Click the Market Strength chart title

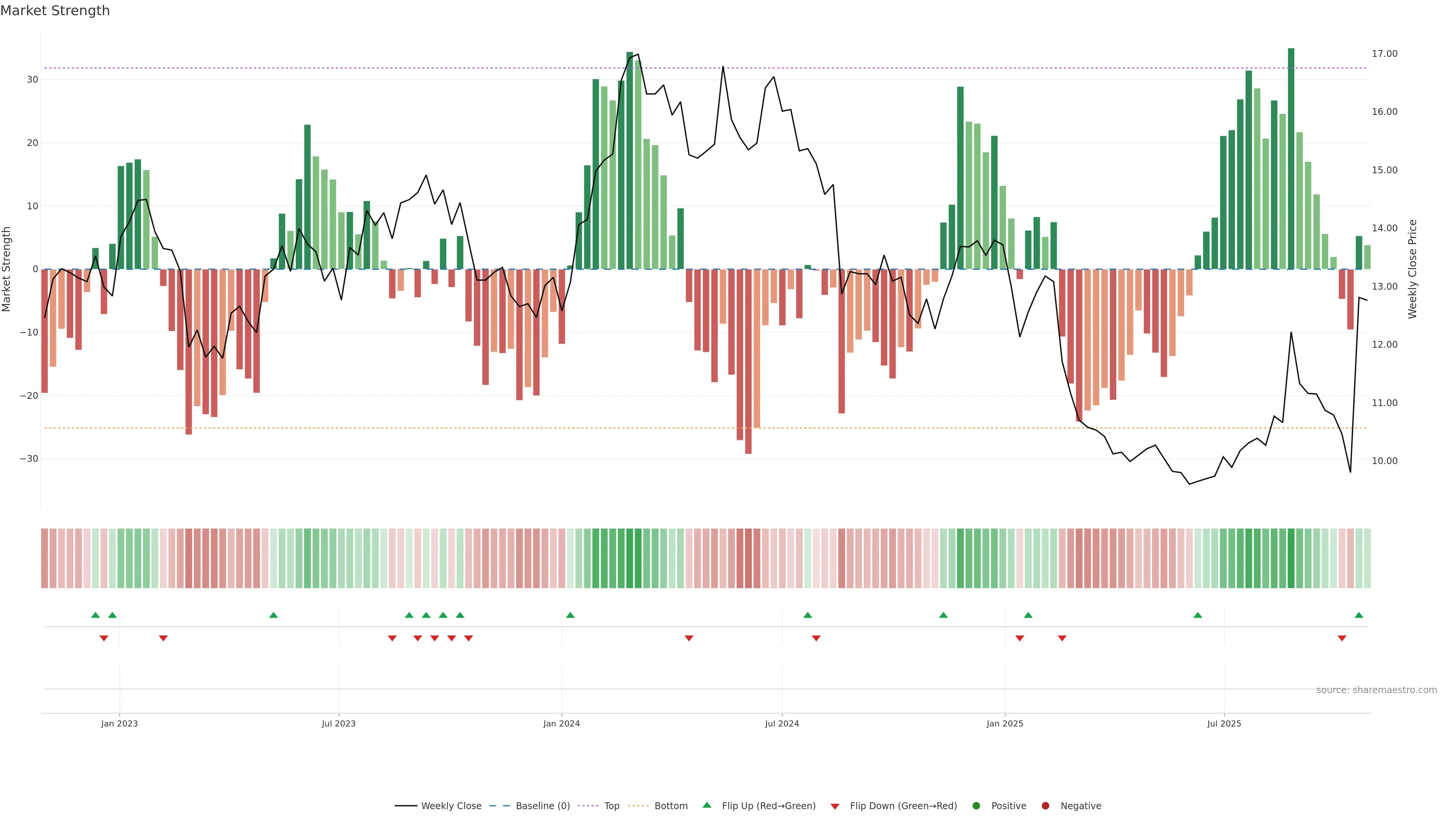[55, 11]
